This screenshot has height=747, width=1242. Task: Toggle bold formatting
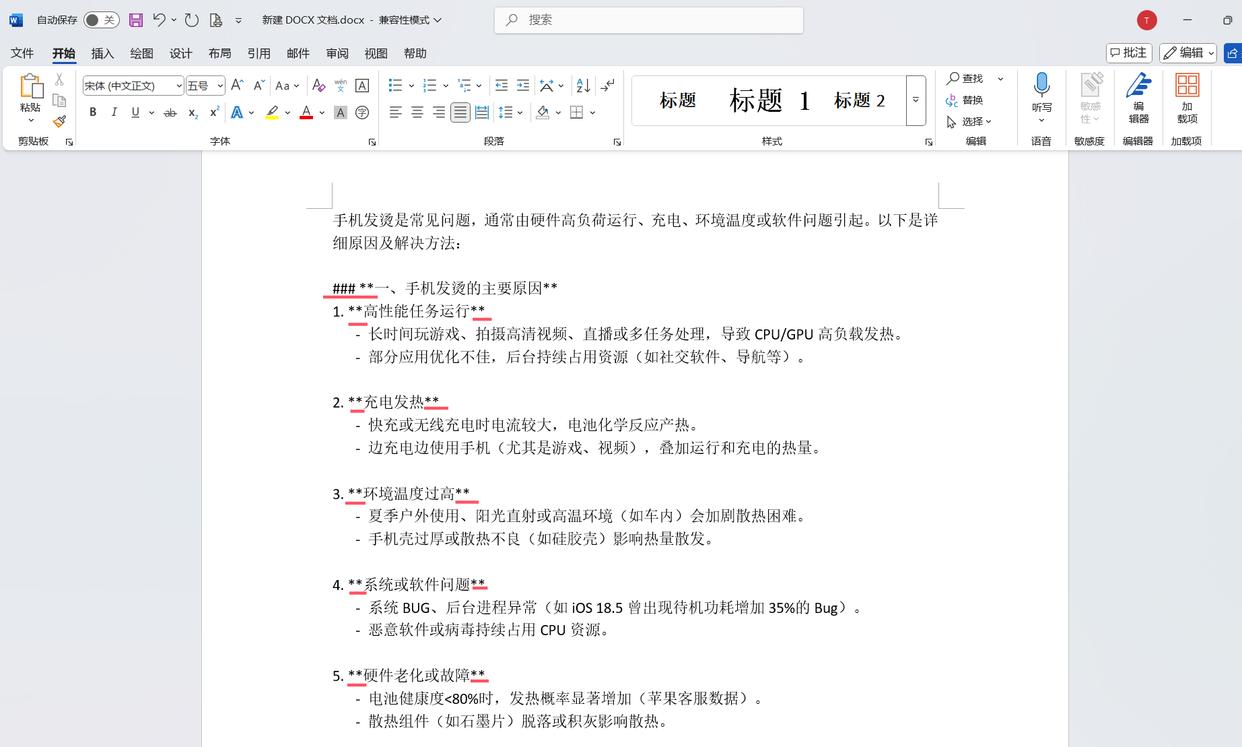click(x=93, y=113)
